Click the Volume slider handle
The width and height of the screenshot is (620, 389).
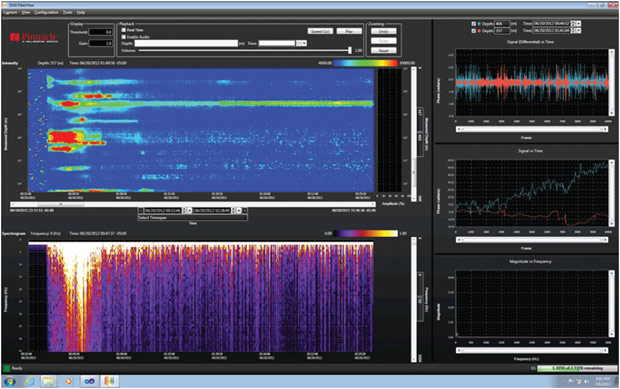tap(350, 50)
